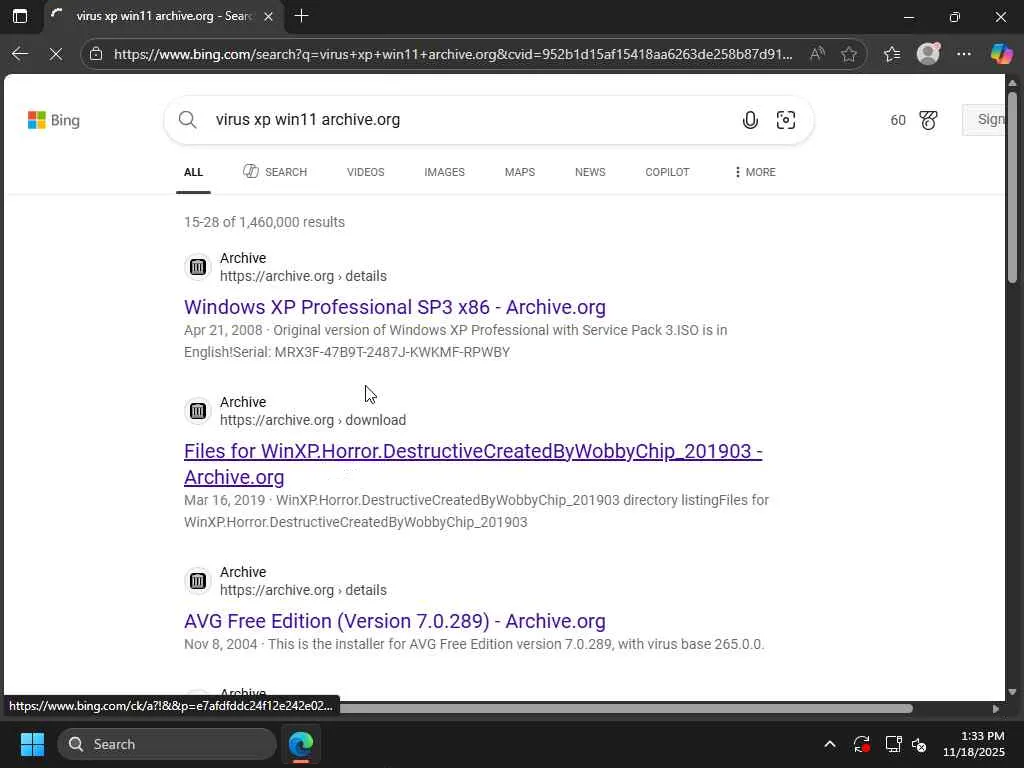This screenshot has width=1024, height=768.
Task: Open Files for WinXP.Horror.Destructive result link
Action: click(473, 464)
